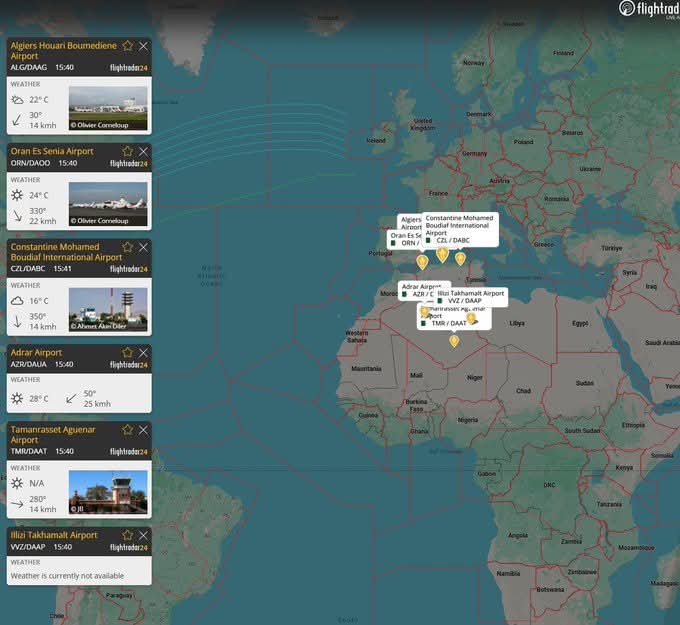The image size is (680, 625).
Task: Click the 24° C temperature on Oran card
Action: [x=39, y=195]
